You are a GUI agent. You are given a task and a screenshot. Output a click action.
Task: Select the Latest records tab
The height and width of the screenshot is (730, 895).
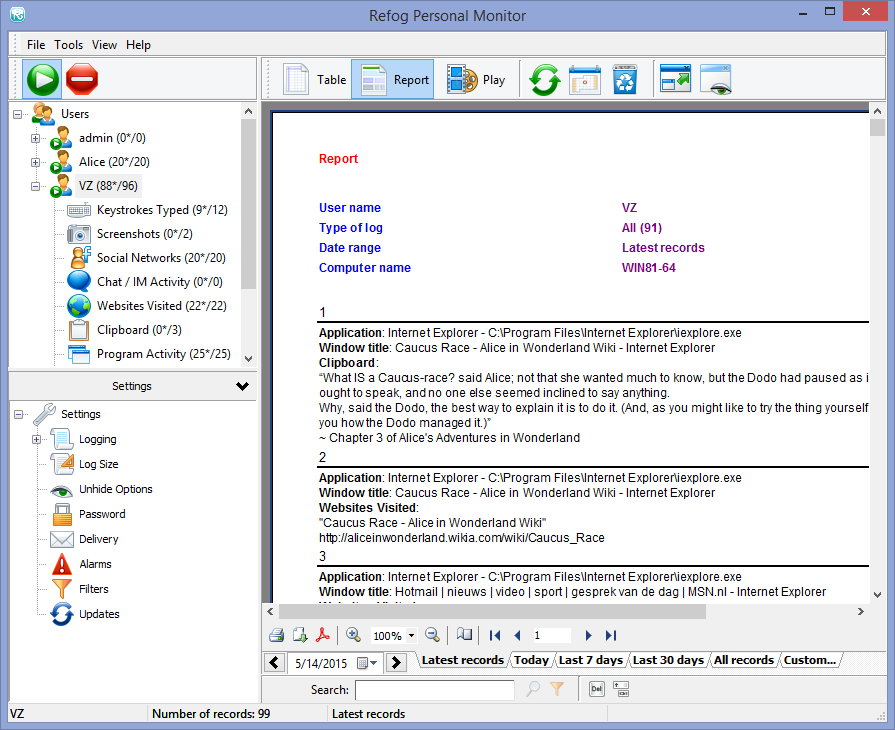pos(462,660)
